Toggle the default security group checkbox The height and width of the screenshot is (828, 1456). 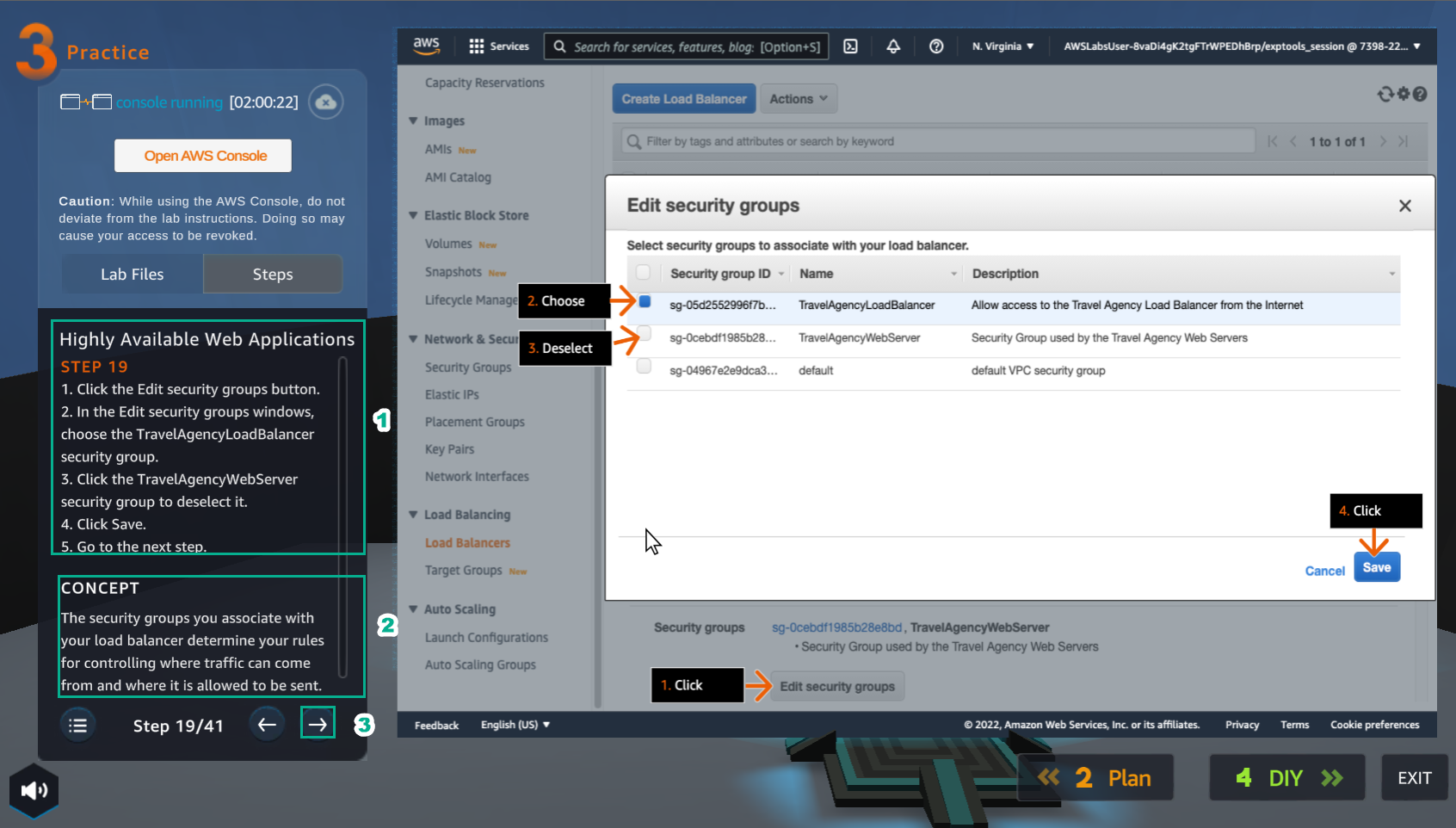(x=644, y=367)
